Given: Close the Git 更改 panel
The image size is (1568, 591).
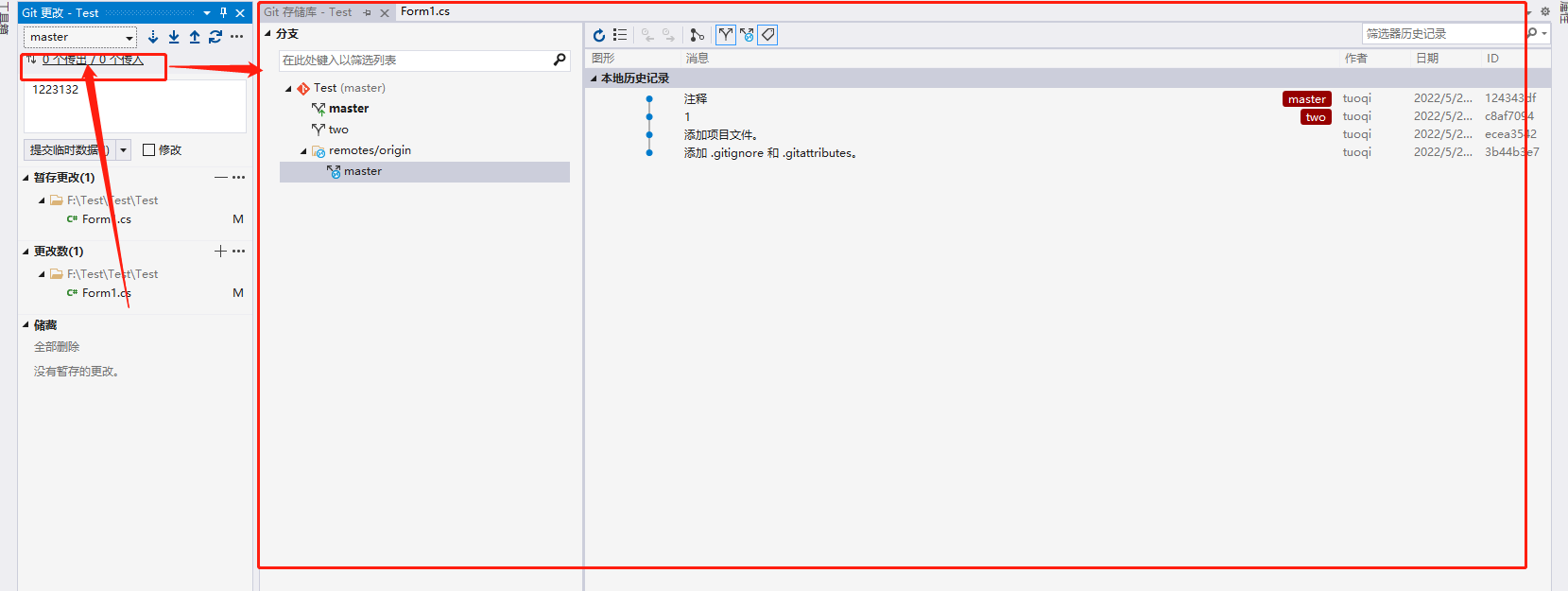Looking at the screenshot, I should click(240, 12).
